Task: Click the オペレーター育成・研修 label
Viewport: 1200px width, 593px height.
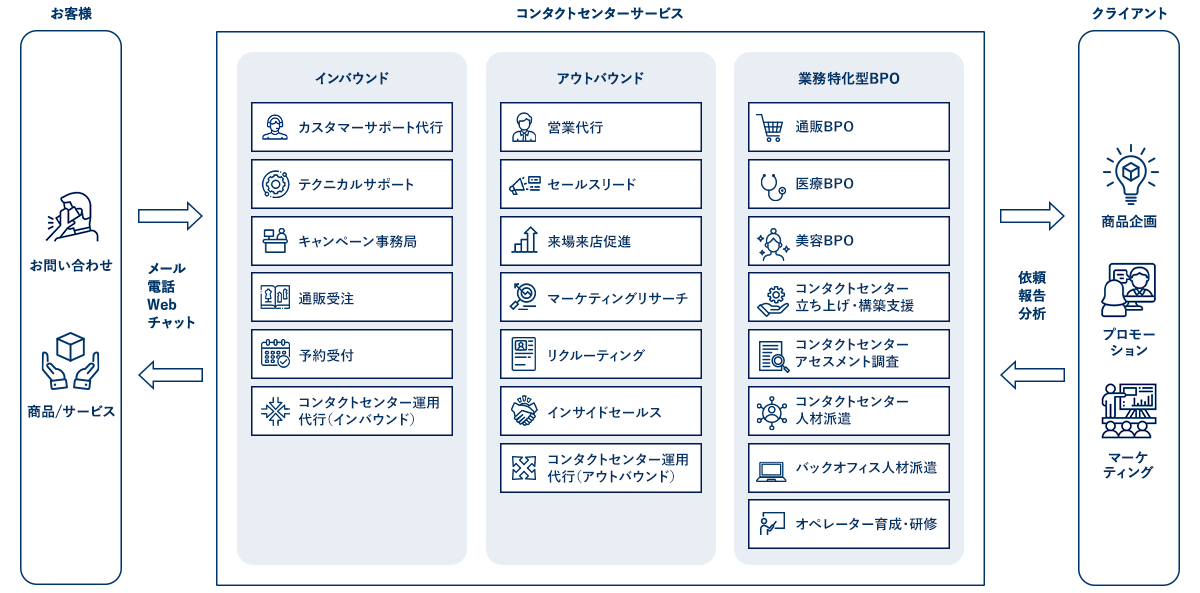Action: 866,524
